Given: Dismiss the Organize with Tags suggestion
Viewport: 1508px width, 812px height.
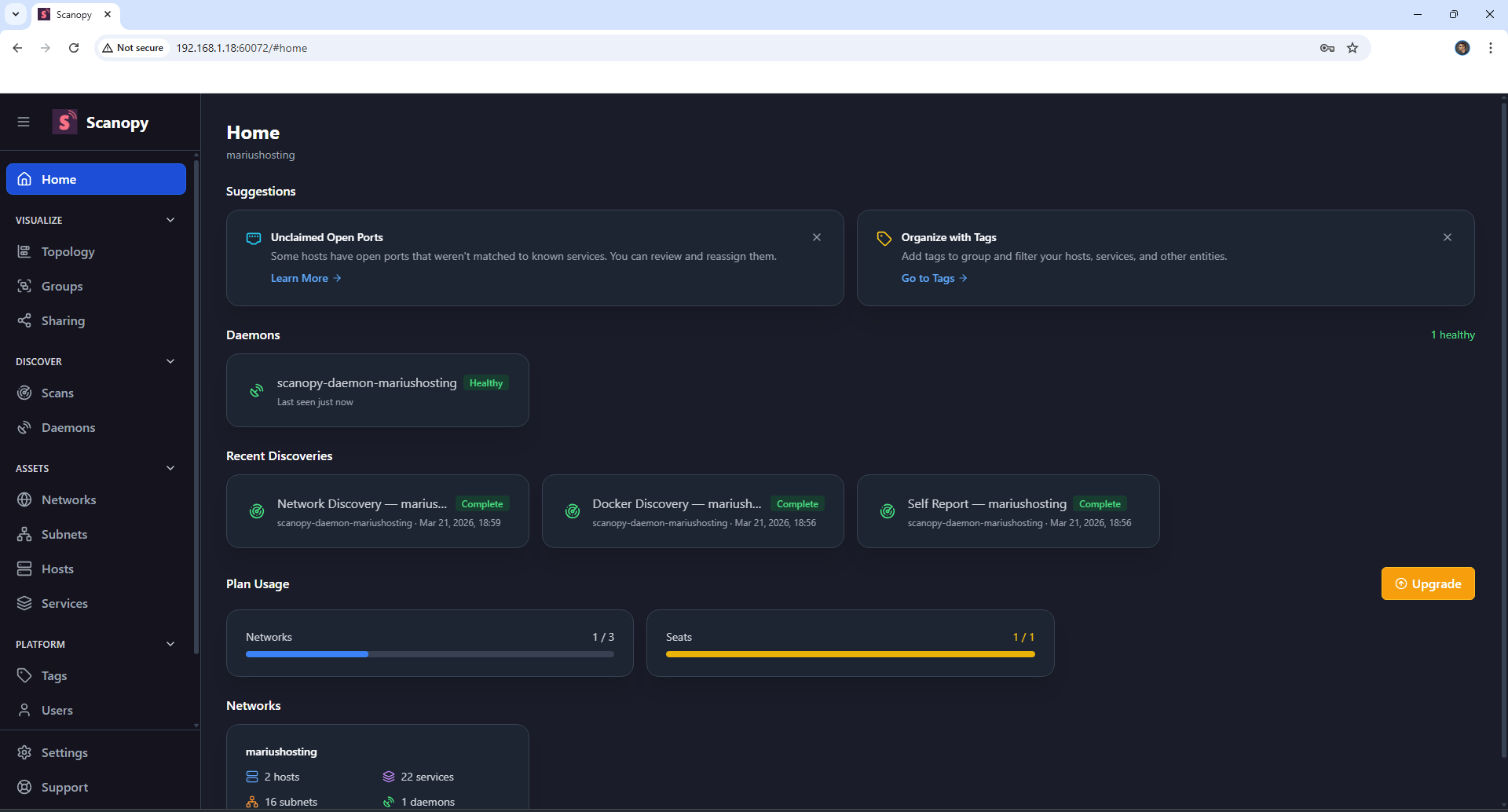Looking at the screenshot, I should 1448,236.
